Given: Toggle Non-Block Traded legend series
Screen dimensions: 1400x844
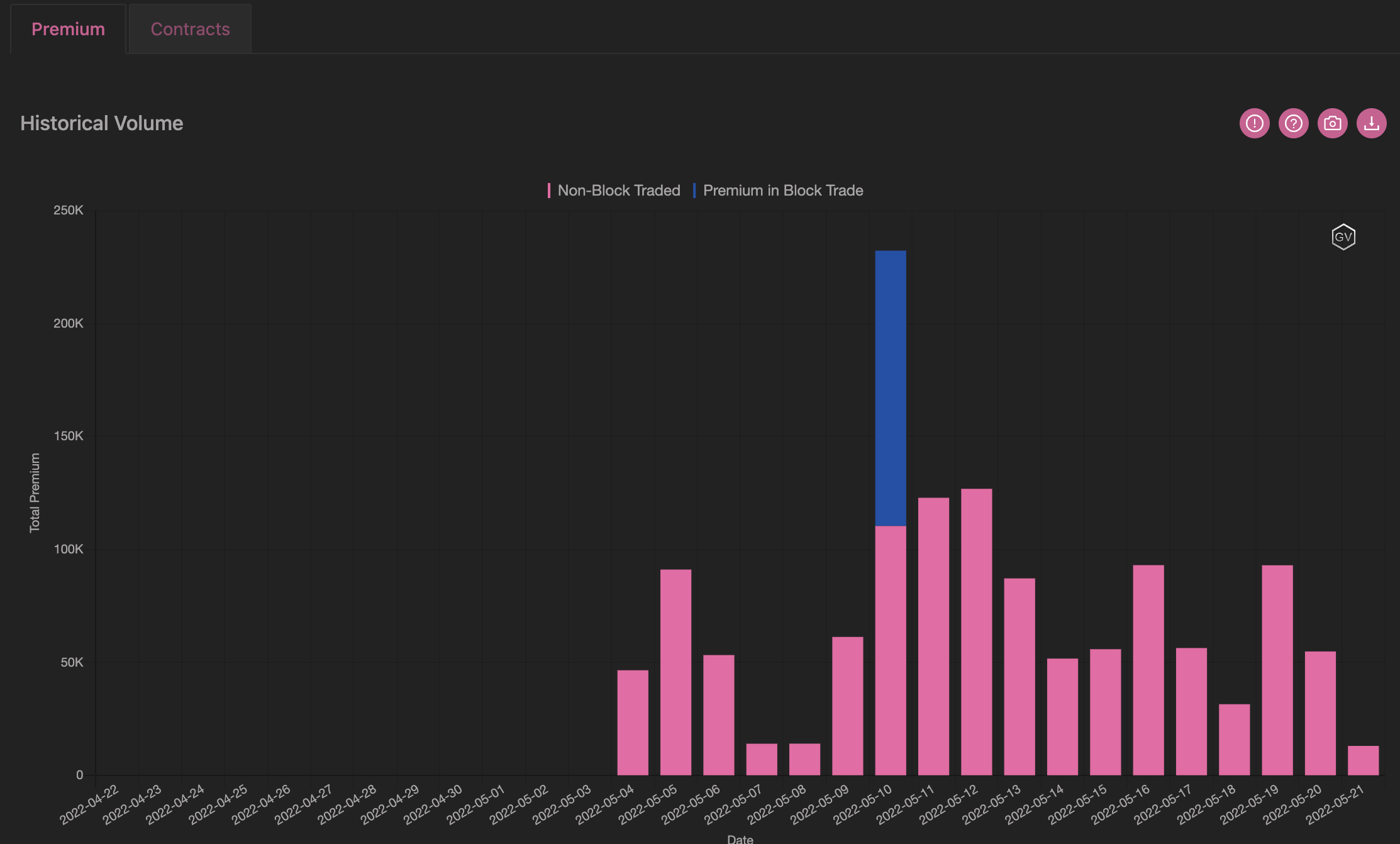Looking at the screenshot, I should [x=614, y=191].
